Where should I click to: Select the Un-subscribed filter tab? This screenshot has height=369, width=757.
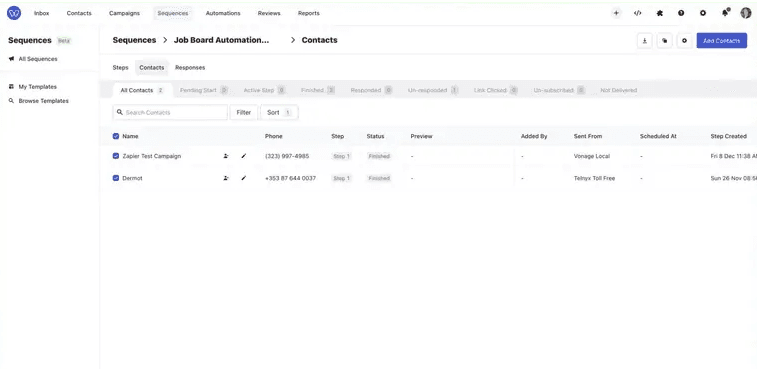559,90
